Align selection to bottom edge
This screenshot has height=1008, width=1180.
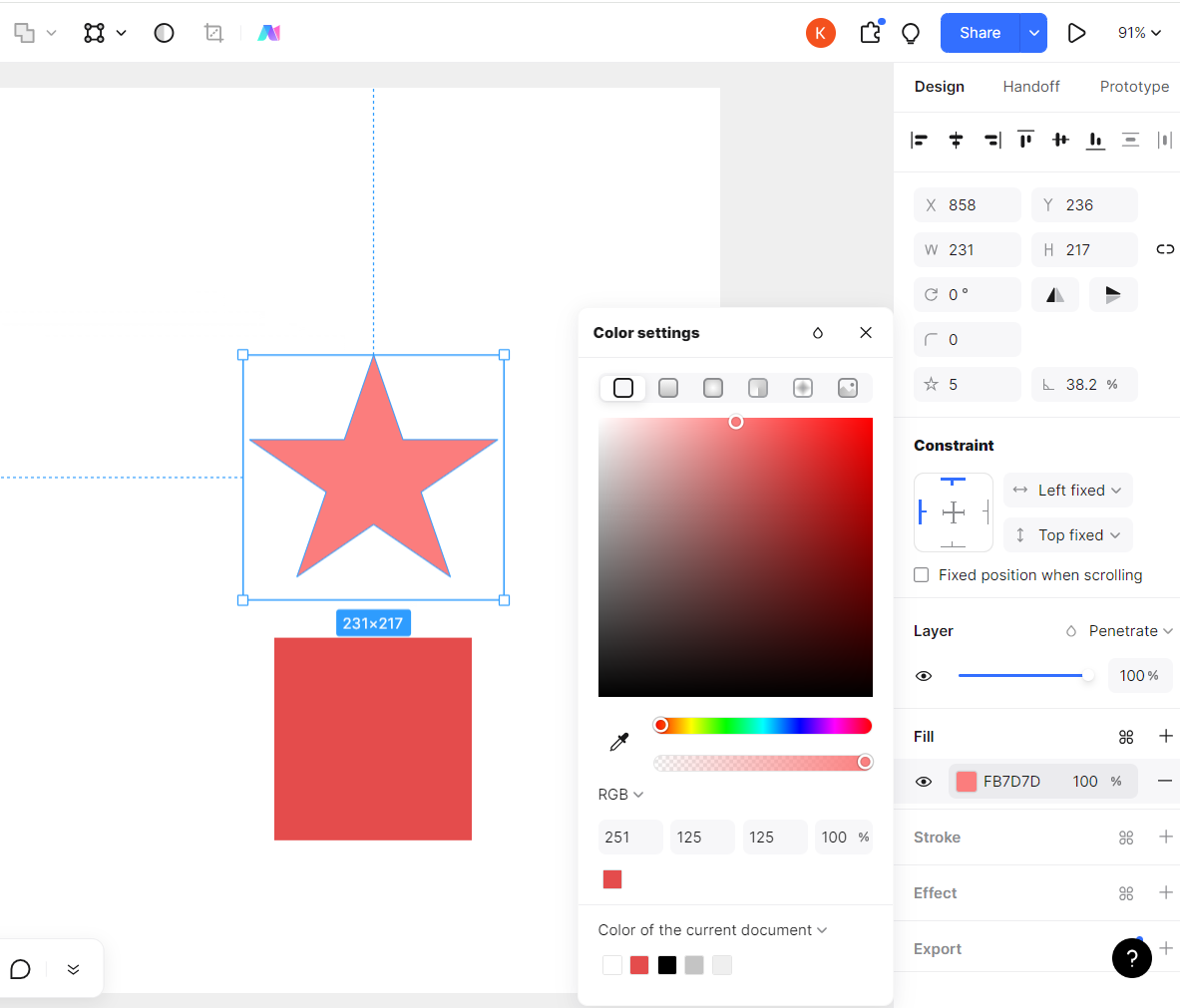1095,140
